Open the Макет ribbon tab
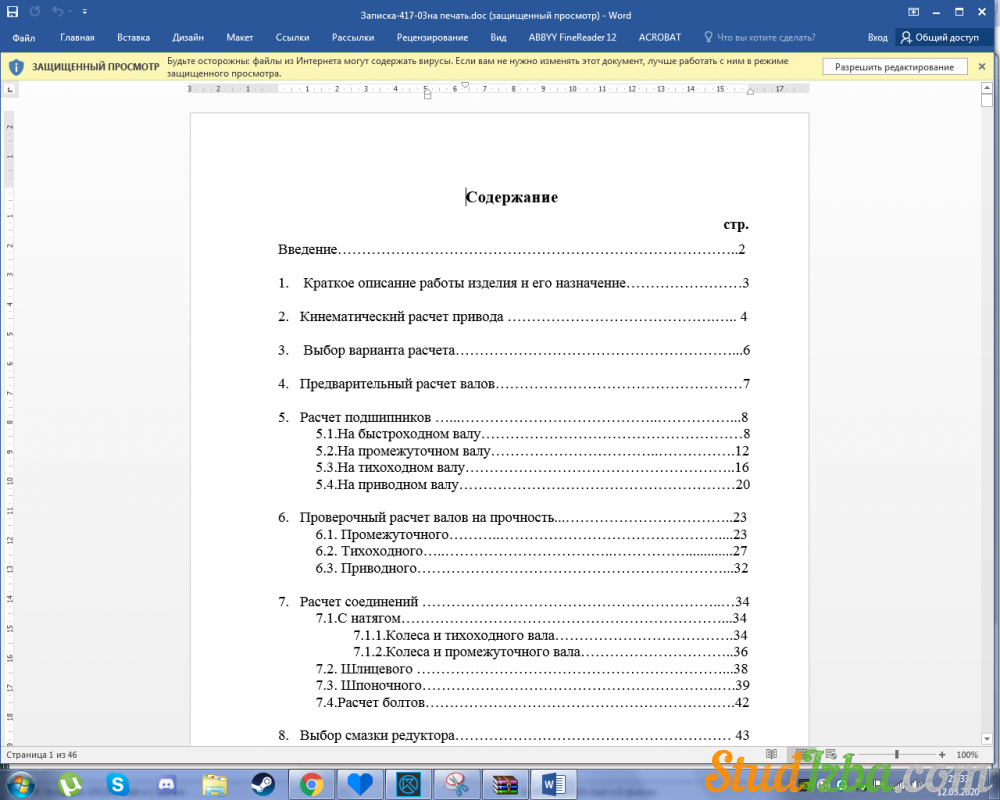This screenshot has height=800, width=1000. (240, 38)
